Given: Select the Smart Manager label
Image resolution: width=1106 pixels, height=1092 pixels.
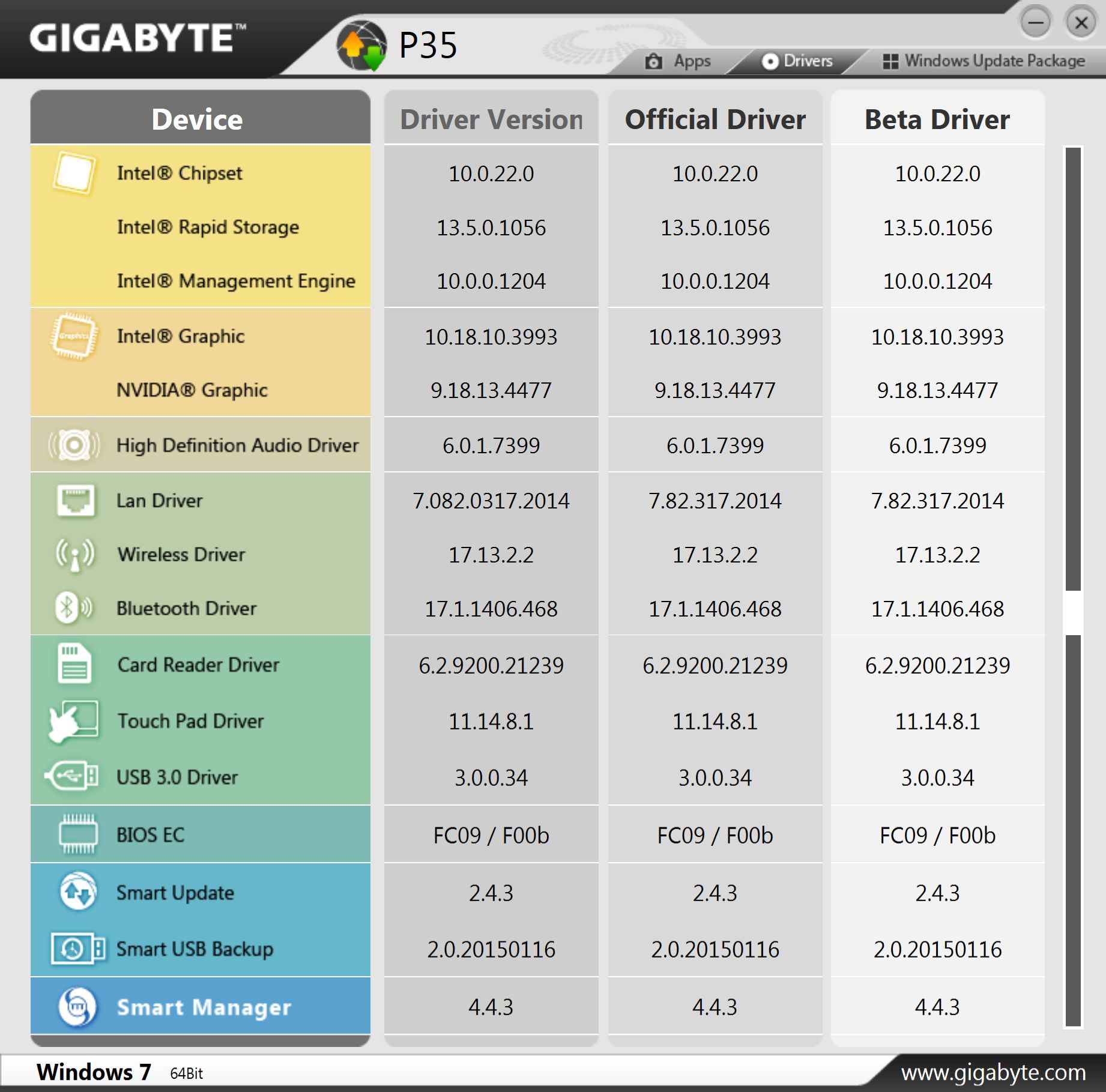Looking at the screenshot, I should (x=204, y=1007).
